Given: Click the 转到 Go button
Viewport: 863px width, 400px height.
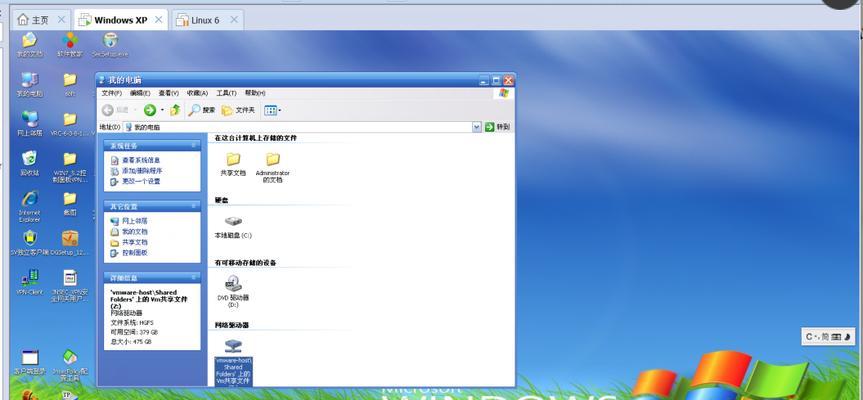Looking at the screenshot, I should point(498,127).
